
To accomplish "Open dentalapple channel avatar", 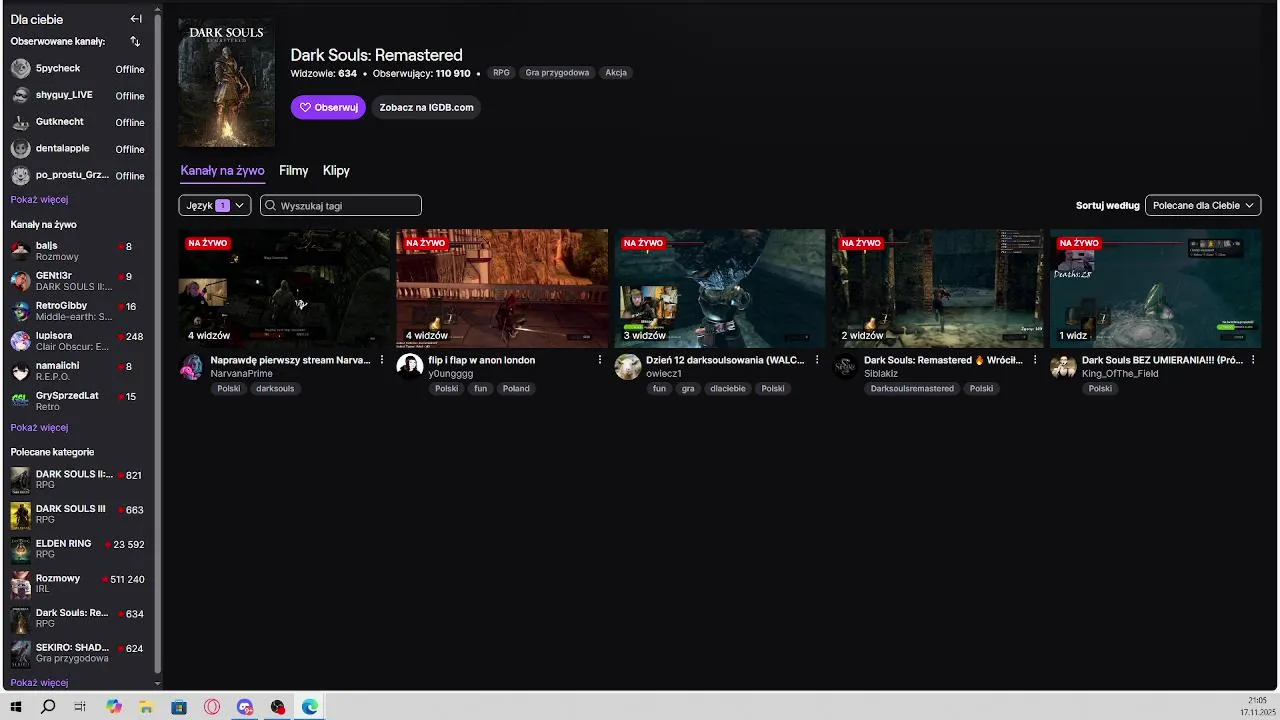I will click(x=20, y=149).
